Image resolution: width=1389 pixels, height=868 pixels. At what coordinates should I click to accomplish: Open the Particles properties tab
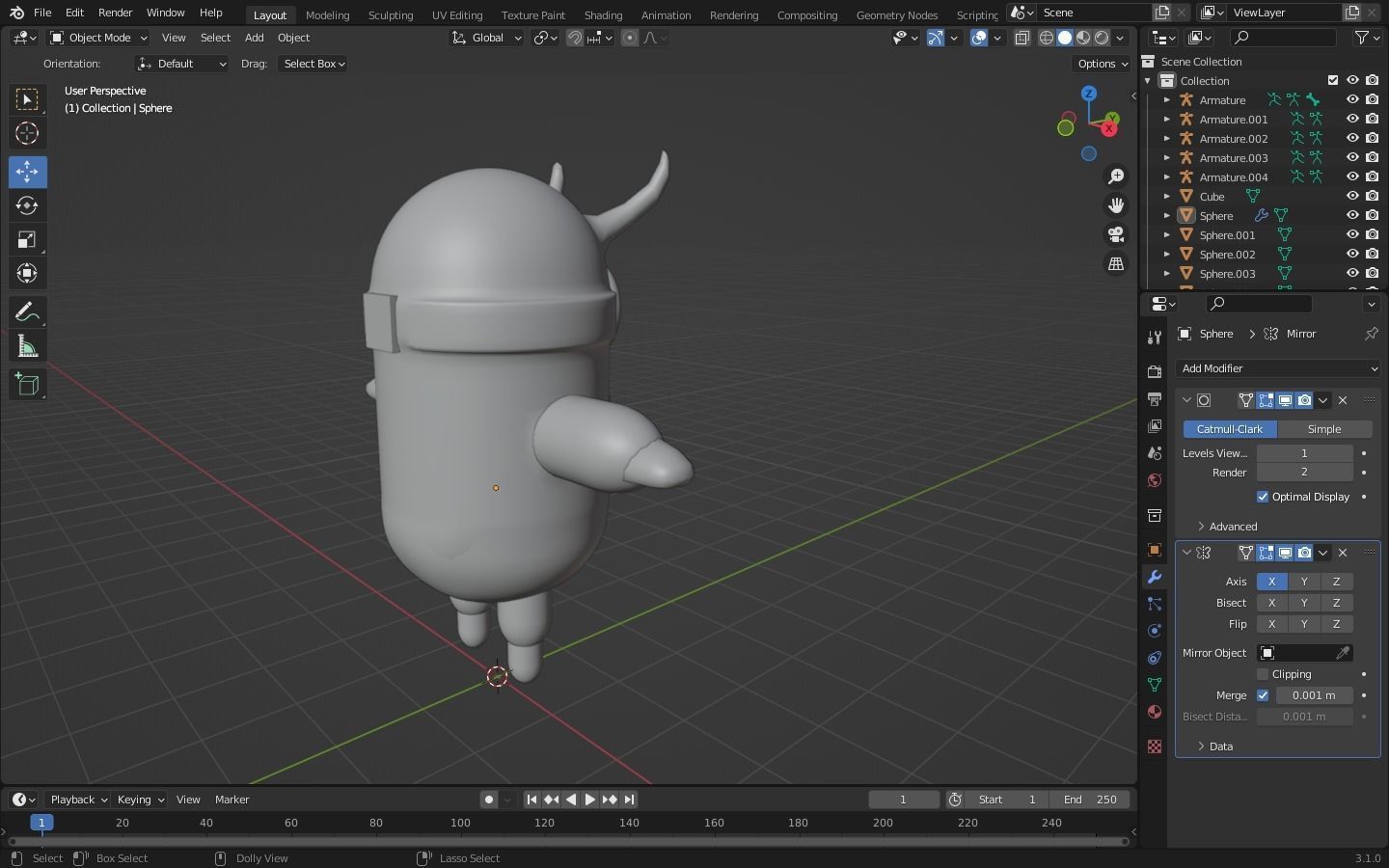[1154, 604]
